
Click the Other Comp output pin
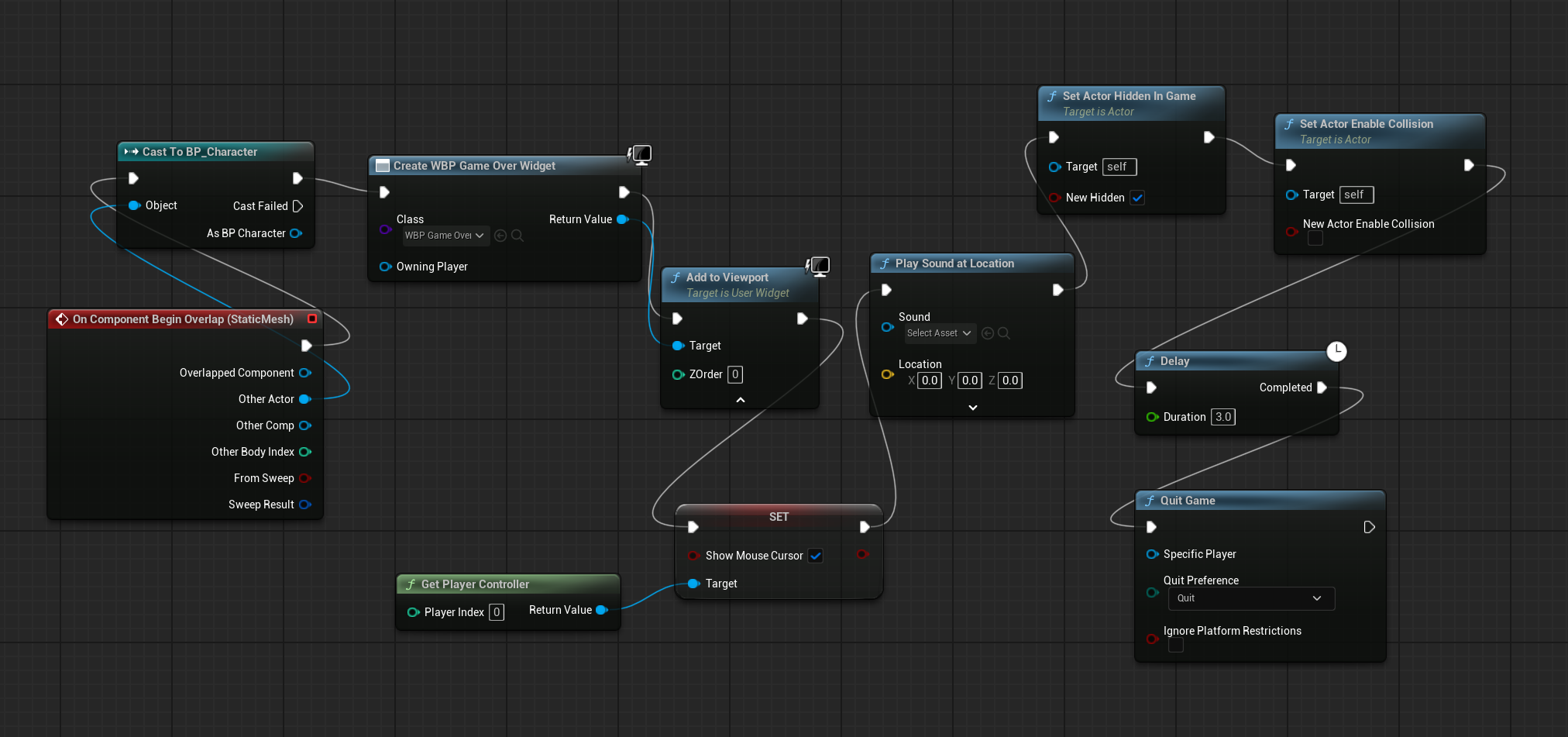pos(304,425)
